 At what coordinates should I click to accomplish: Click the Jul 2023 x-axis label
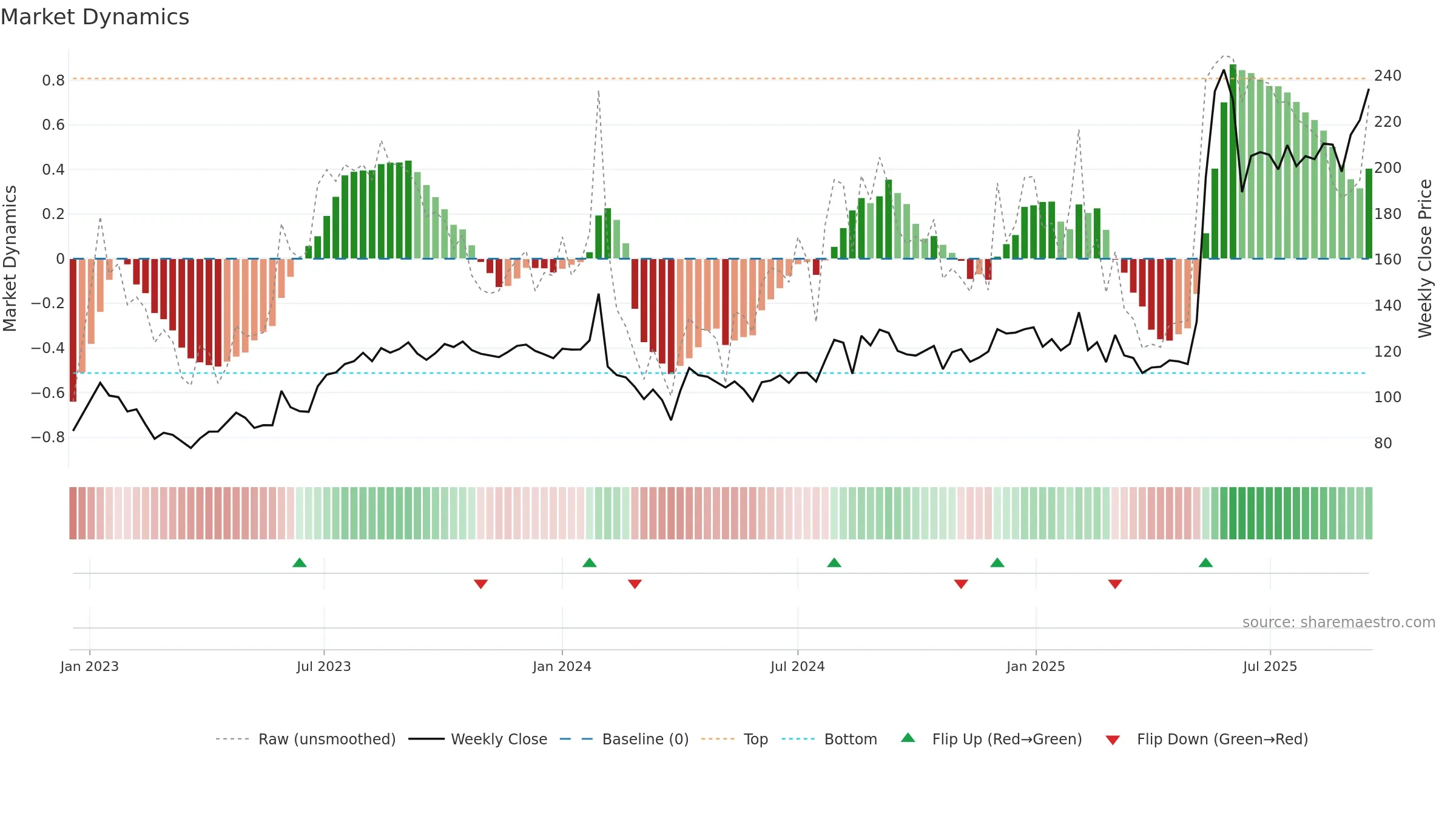[x=324, y=666]
